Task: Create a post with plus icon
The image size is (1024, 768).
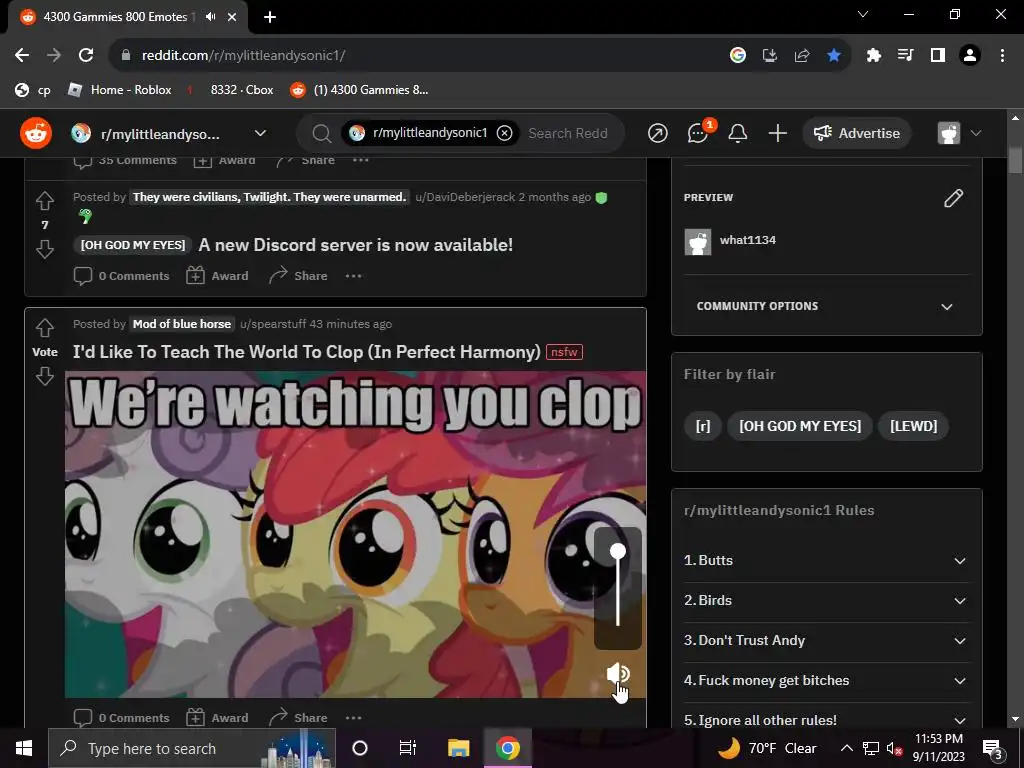Action: 777,133
